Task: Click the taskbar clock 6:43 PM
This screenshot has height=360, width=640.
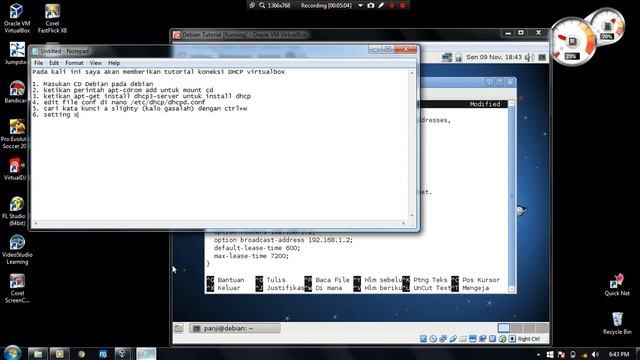Action: click(619, 354)
